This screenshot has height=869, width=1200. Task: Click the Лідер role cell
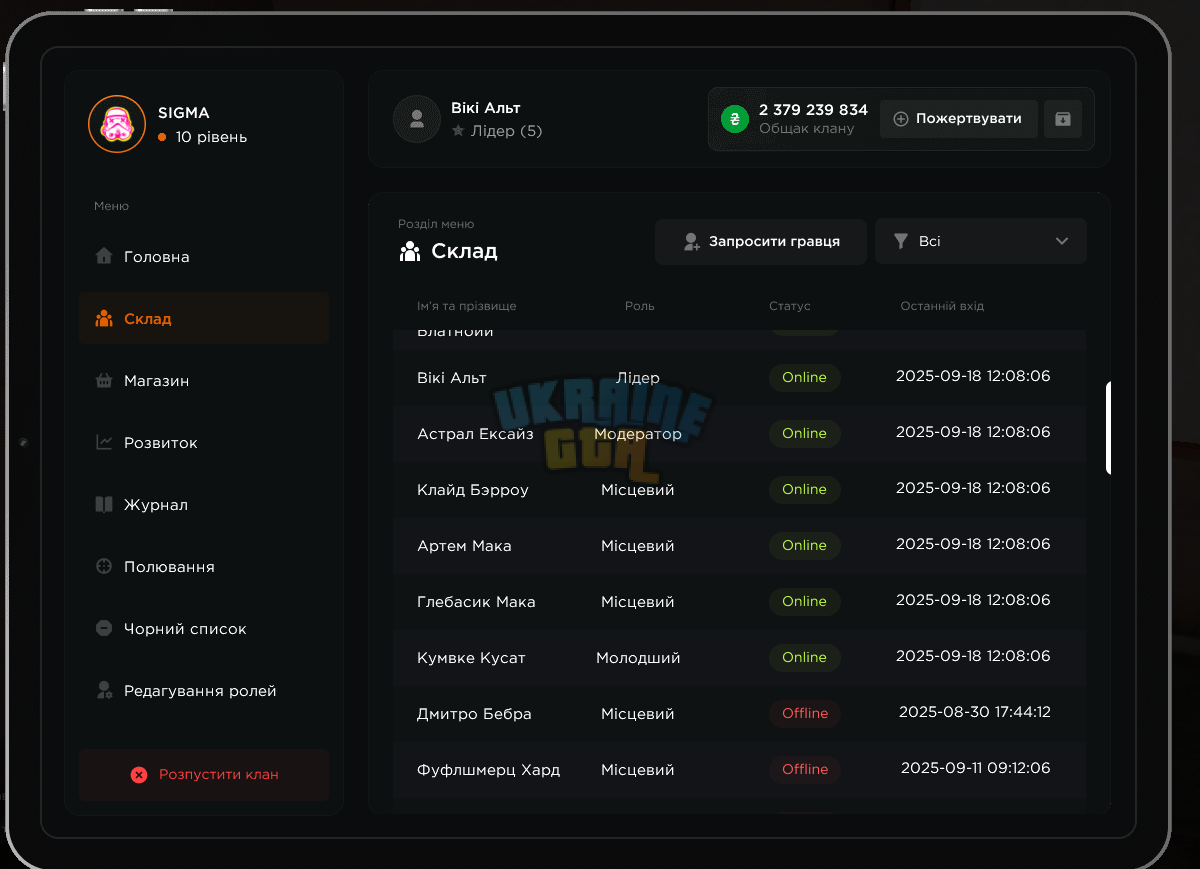pos(638,378)
